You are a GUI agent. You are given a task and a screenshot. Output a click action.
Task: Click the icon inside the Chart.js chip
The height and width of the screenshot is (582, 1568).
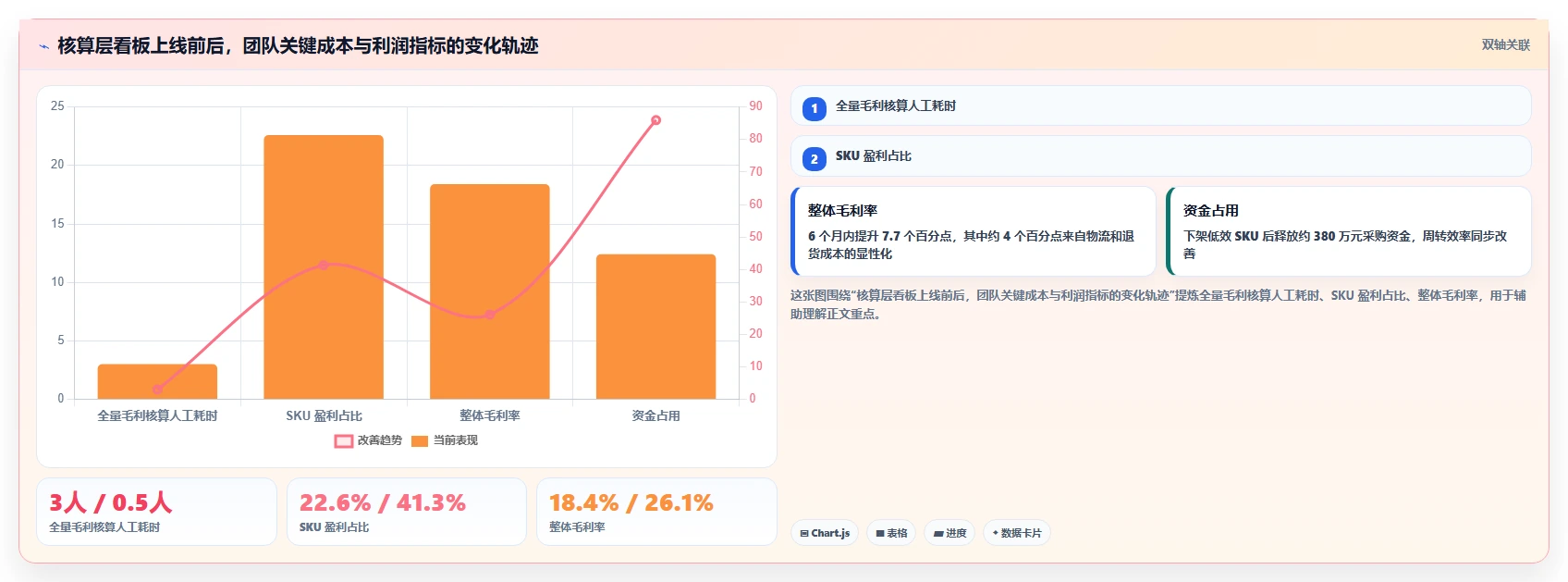pos(804,534)
